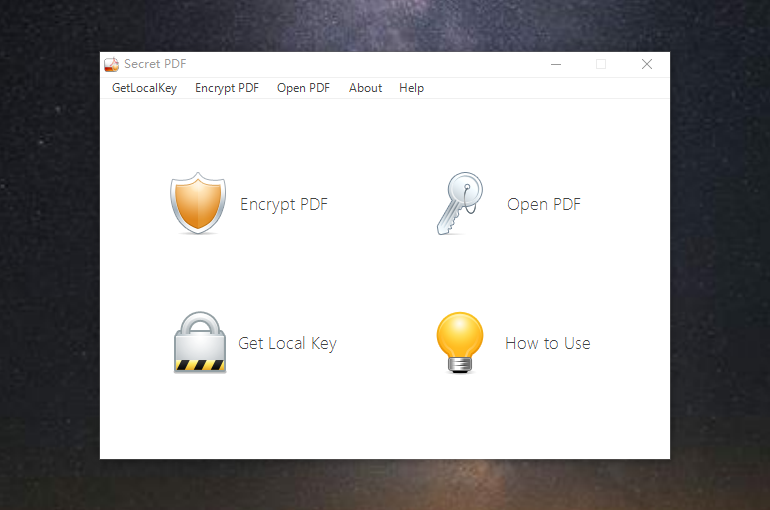Screen dimensions: 770x510
Task: Click the yellow lightbulb How to Use icon
Action: click(460, 342)
